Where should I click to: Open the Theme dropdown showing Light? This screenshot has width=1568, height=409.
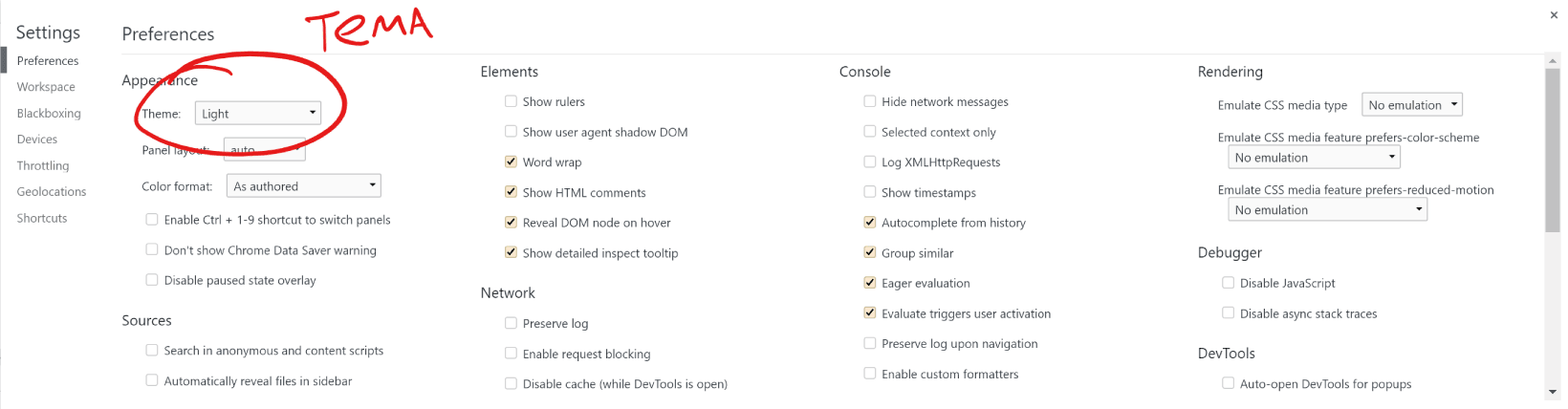pos(258,113)
